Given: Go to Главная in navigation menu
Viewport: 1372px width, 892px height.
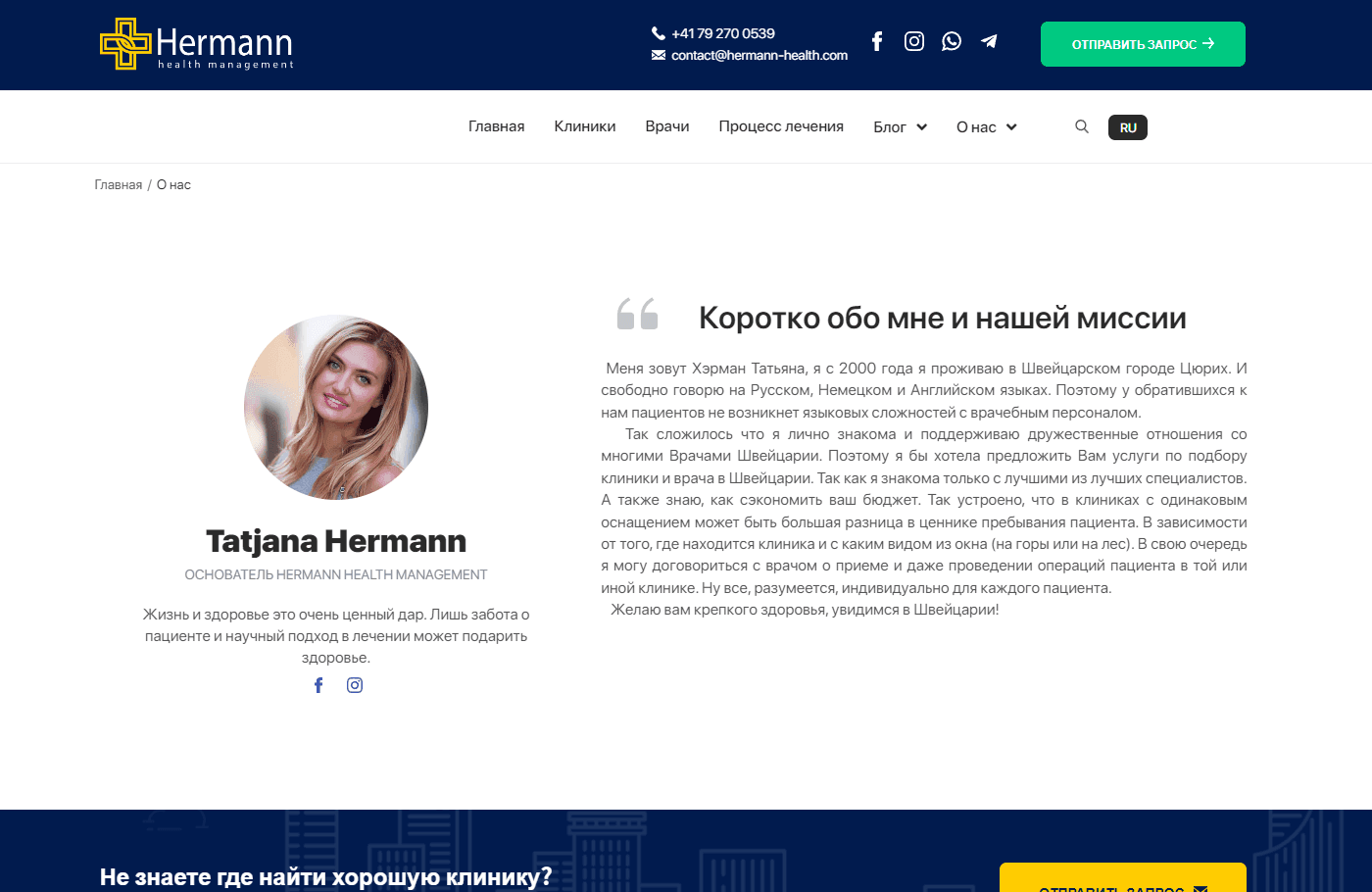Looking at the screenshot, I should 496,126.
